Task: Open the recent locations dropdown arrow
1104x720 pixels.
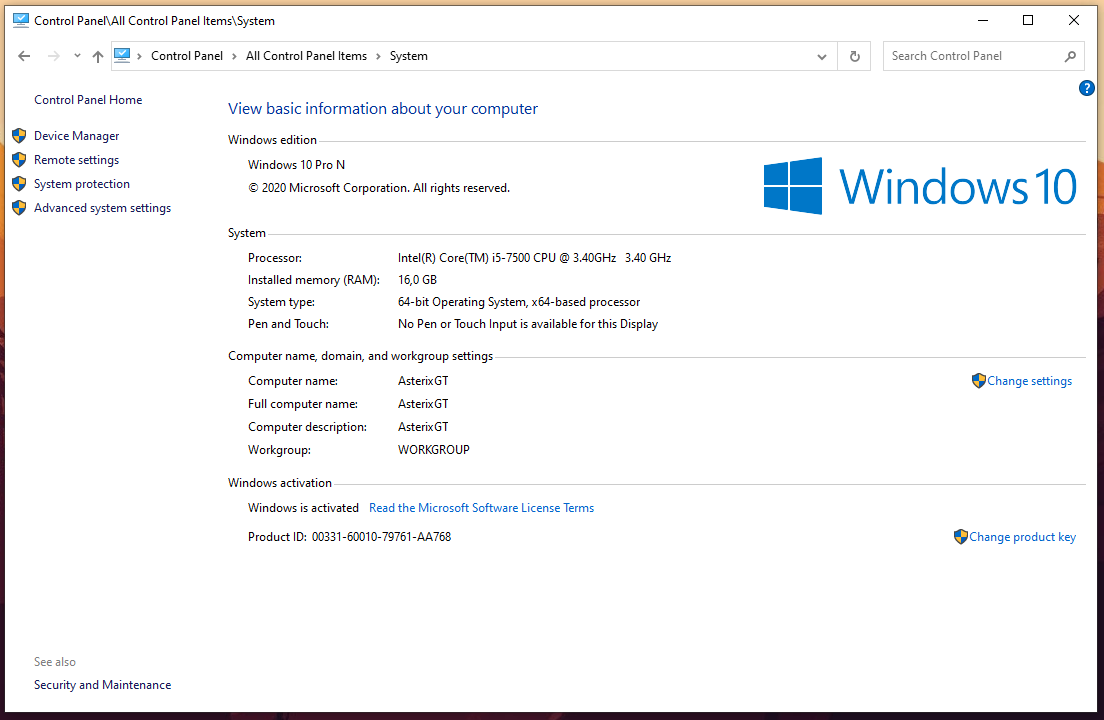Action: pos(77,56)
